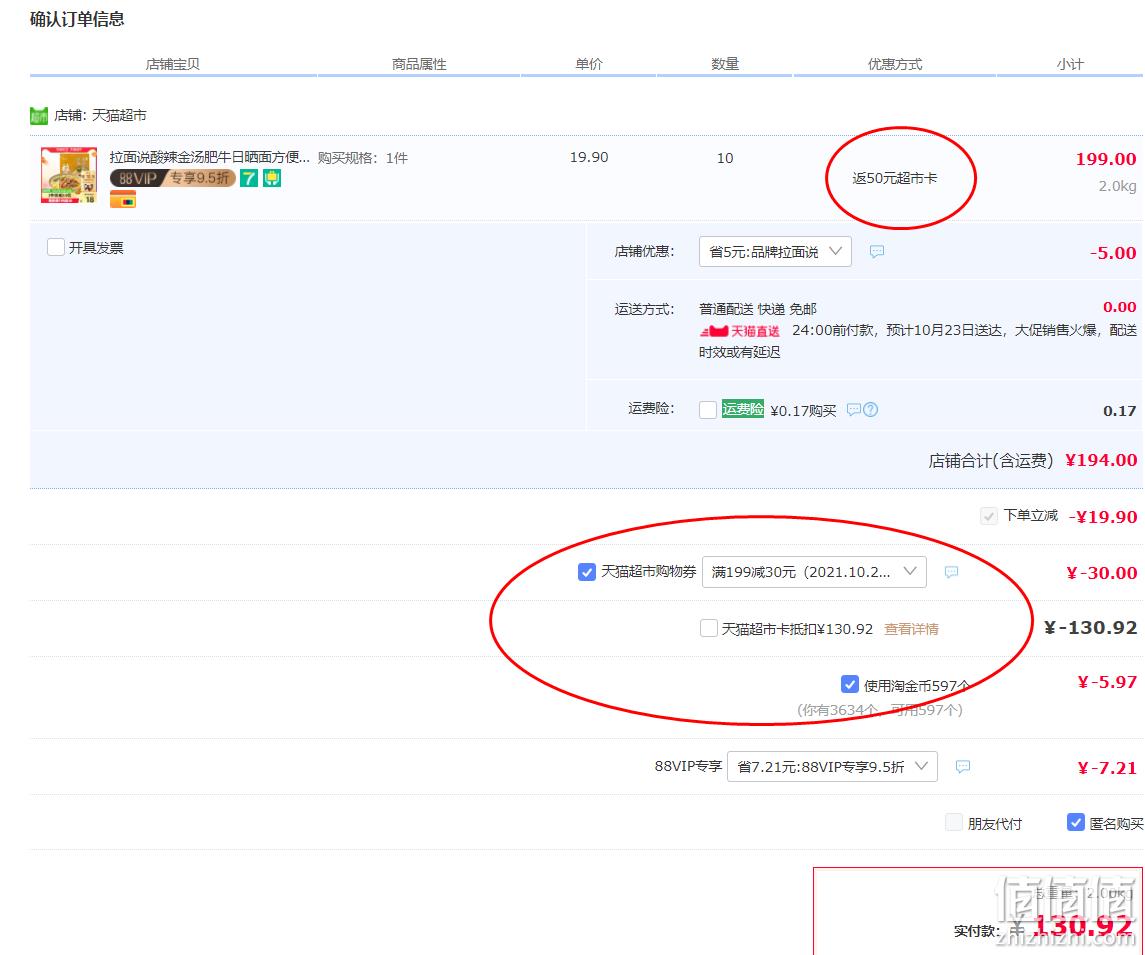The width and height of the screenshot is (1145, 955).
Task: Click the 2.0kg weight under the subtotal
Action: point(1117,186)
